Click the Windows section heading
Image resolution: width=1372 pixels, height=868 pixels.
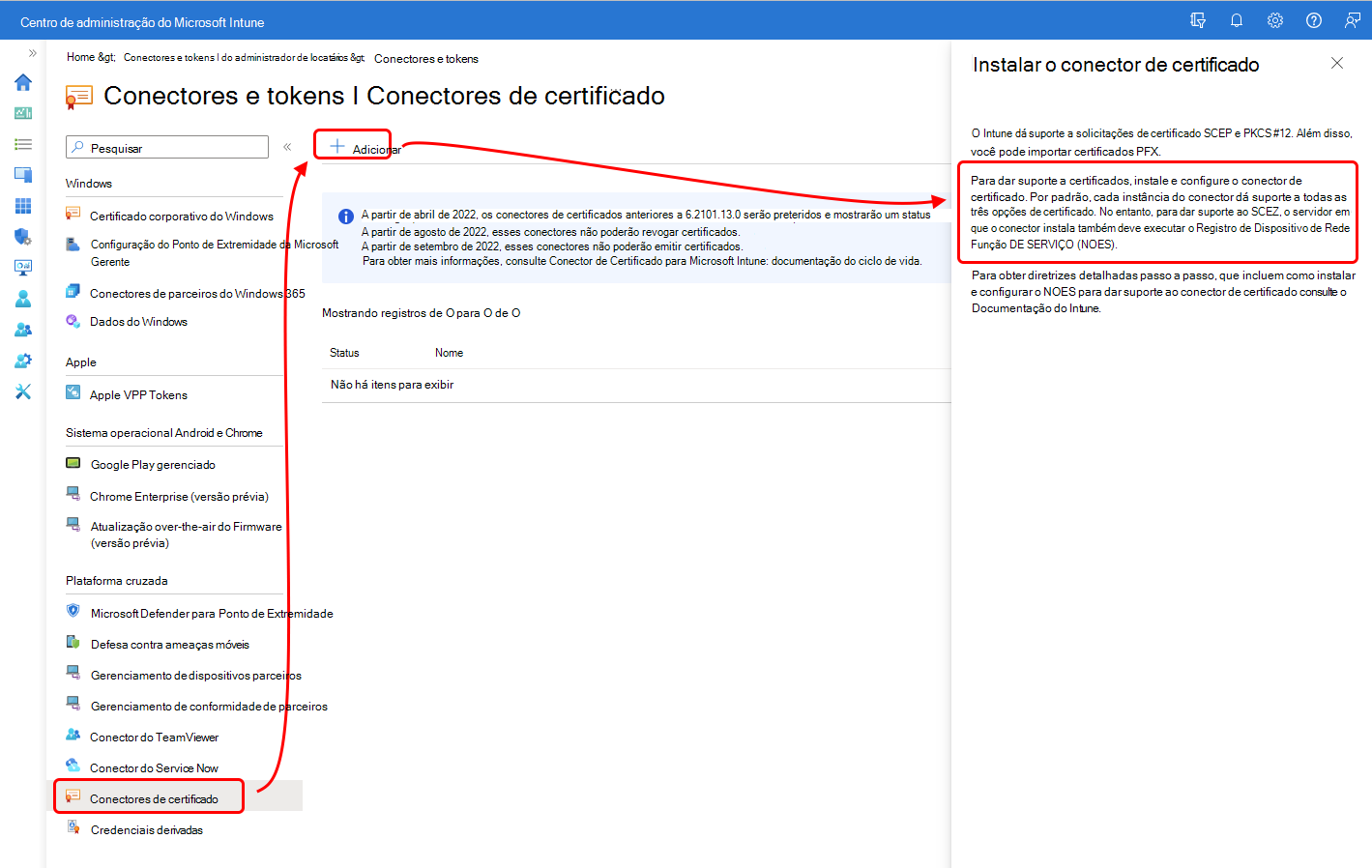point(89,184)
